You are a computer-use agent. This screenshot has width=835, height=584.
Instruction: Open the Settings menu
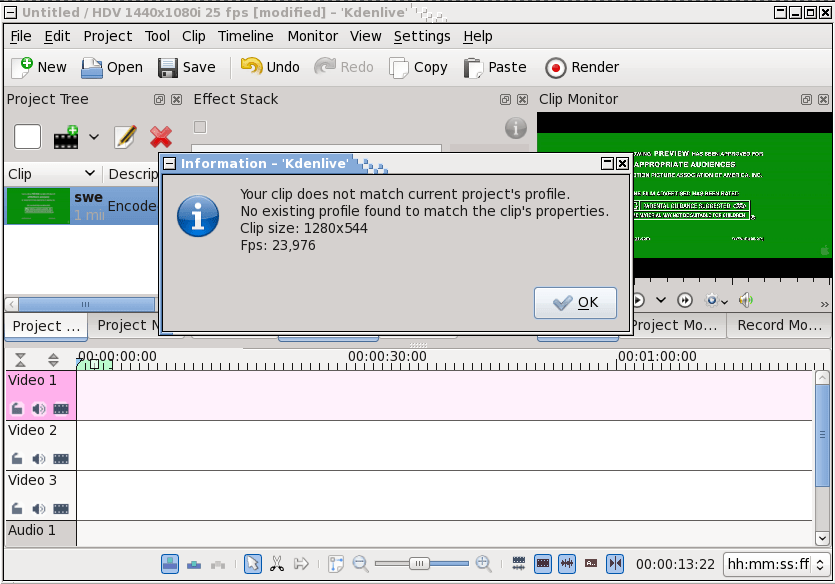[x=422, y=36]
